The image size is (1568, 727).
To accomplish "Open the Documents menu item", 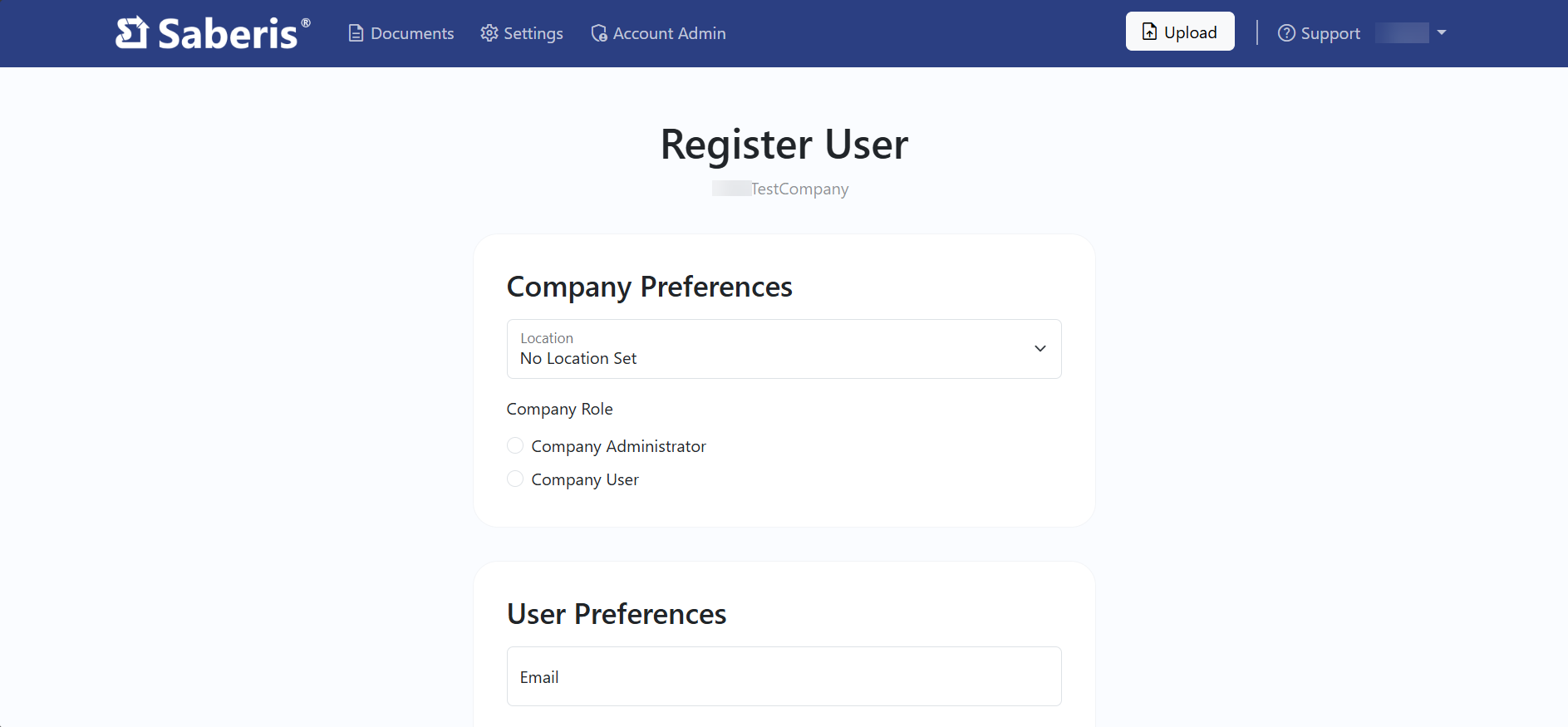I will pyautogui.click(x=412, y=33).
